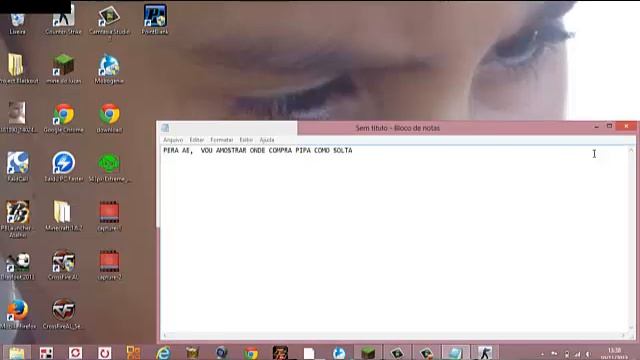This screenshot has width=640, height=360.
Task: Open the capture-2 video file
Action: click(x=109, y=265)
